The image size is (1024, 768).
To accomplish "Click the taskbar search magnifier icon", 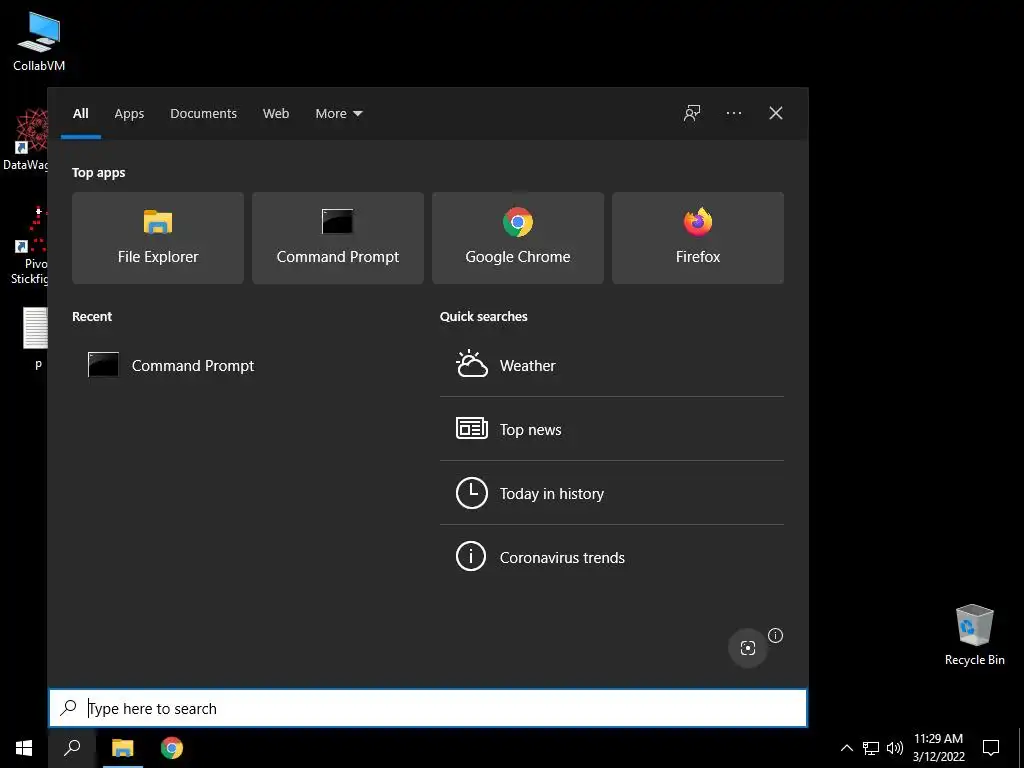I will tap(72, 748).
